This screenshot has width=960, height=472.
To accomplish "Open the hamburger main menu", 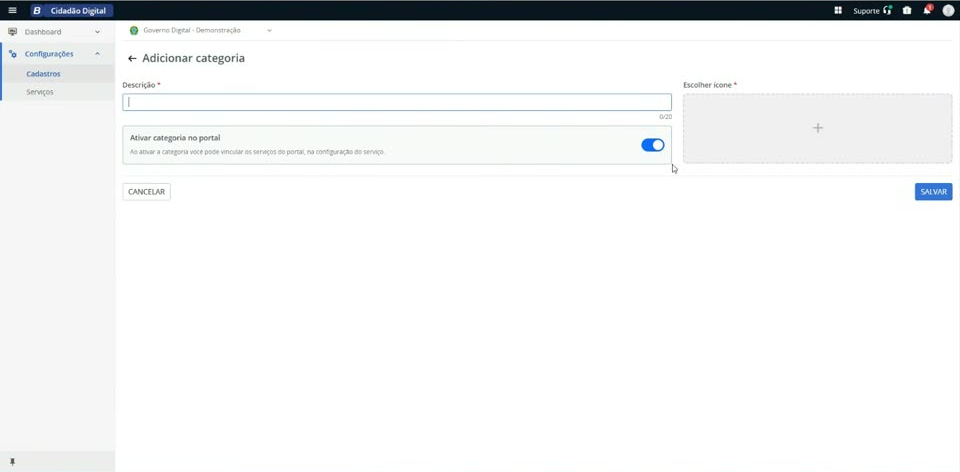I will (12, 10).
